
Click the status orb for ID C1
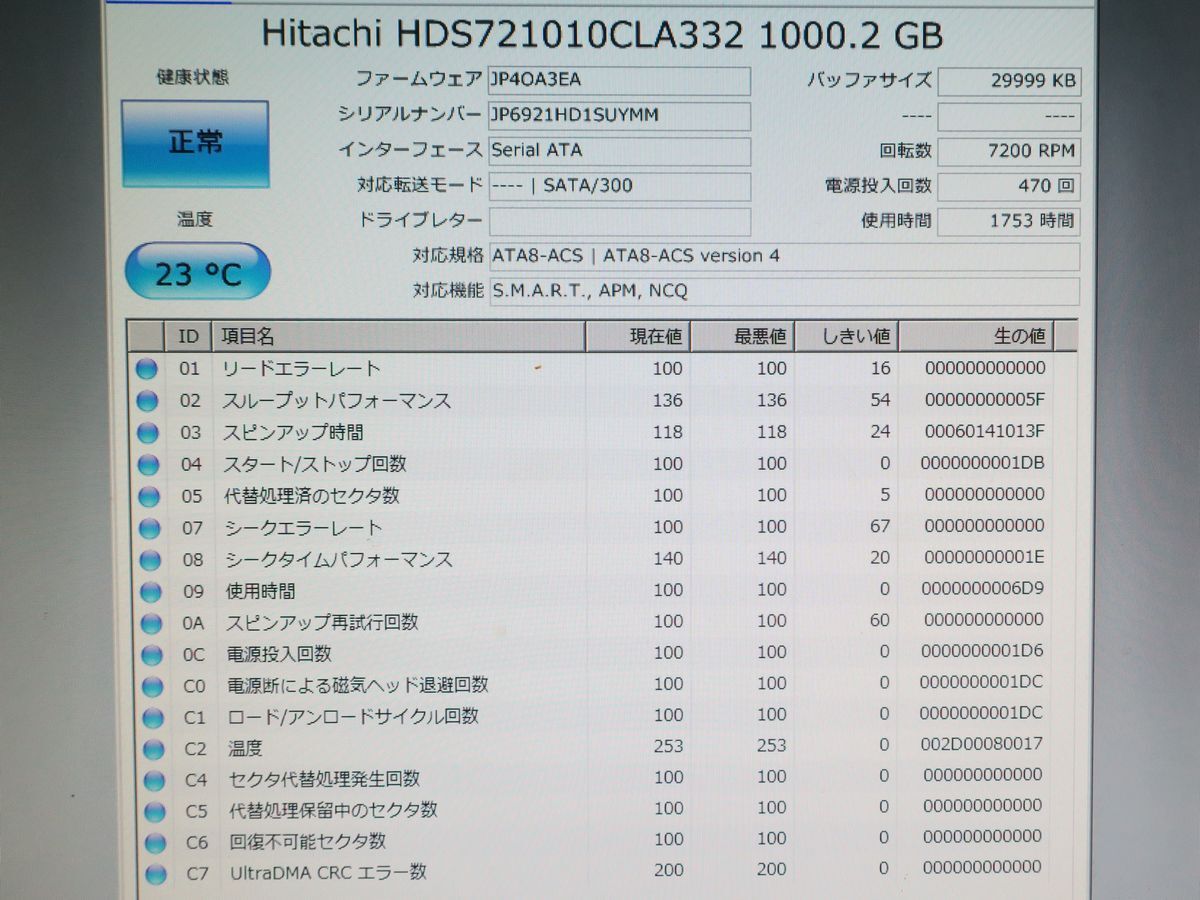152,718
